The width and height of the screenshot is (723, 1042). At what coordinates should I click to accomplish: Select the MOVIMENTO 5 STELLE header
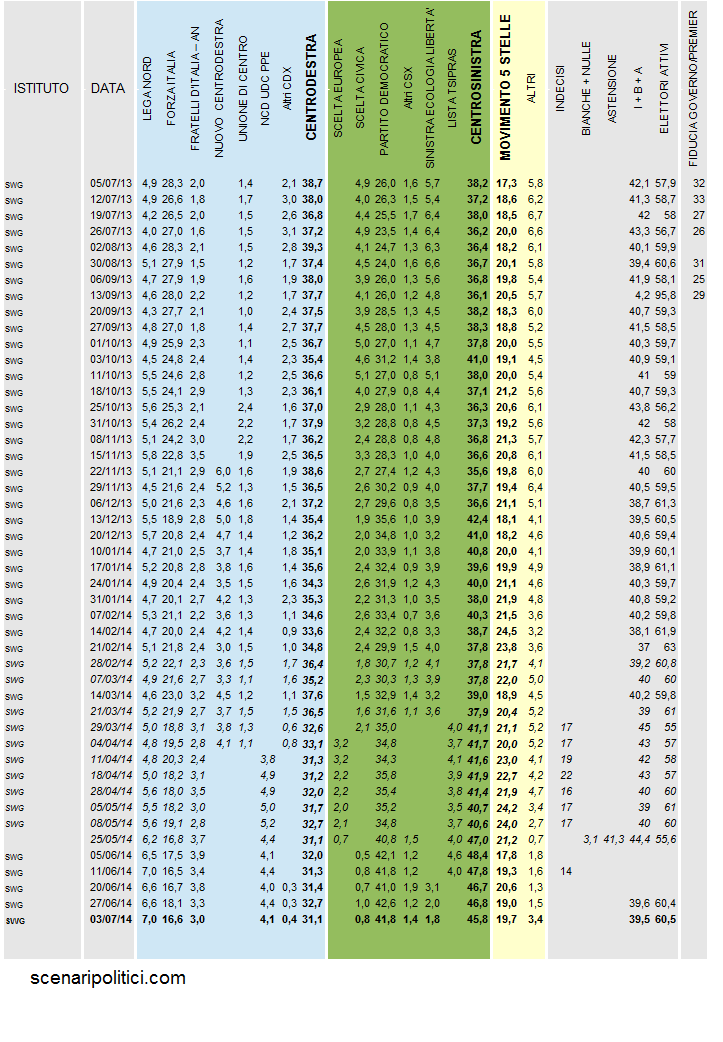tap(506, 88)
